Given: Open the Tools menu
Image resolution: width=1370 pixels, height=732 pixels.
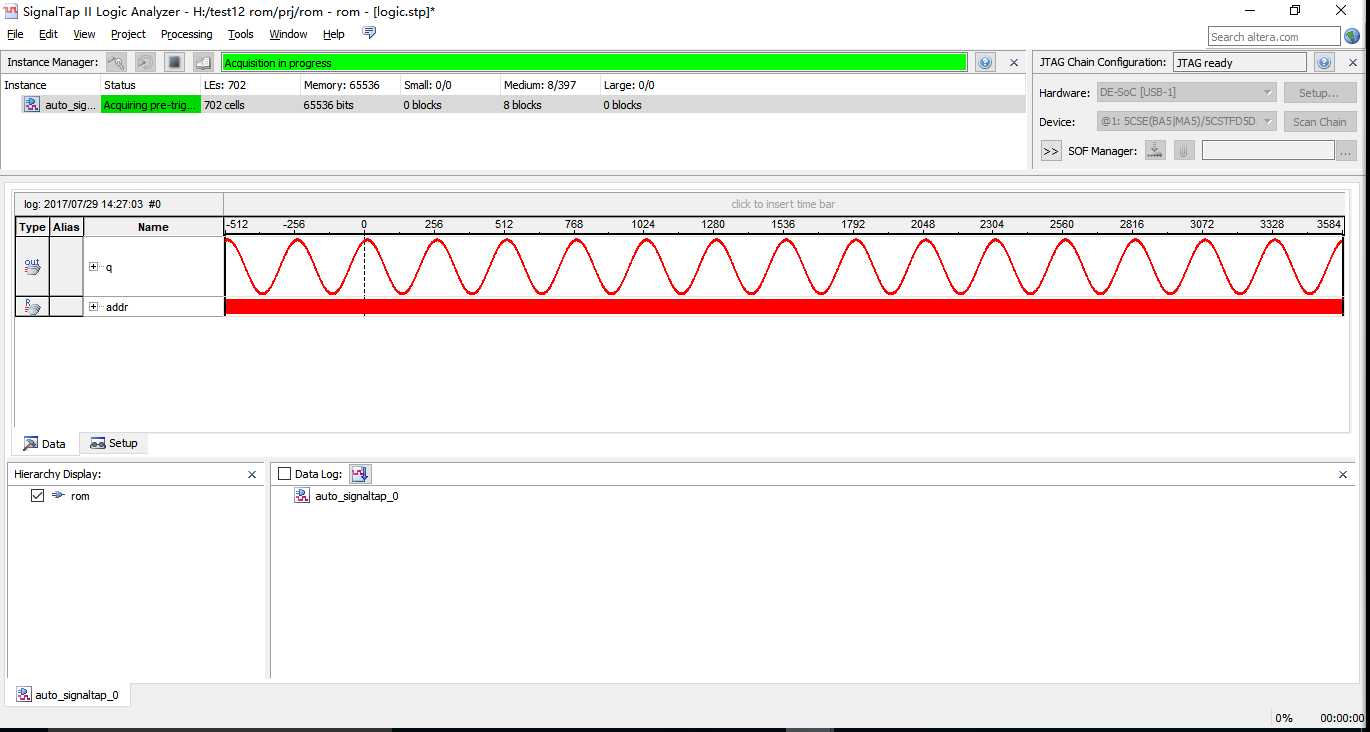Looking at the screenshot, I should click(241, 34).
